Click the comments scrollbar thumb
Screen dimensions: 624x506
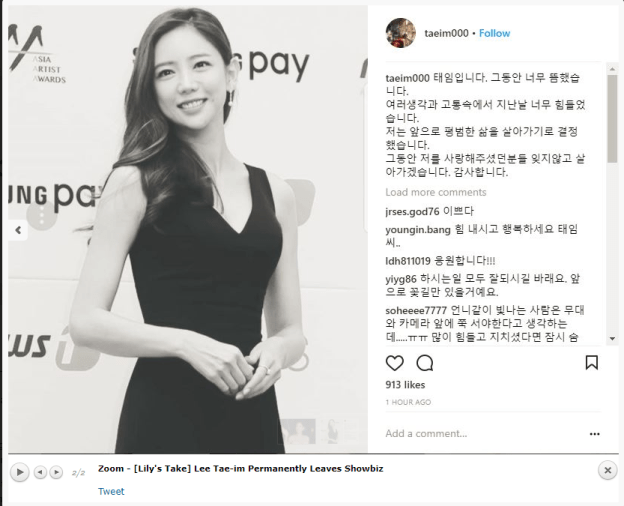click(x=612, y=119)
